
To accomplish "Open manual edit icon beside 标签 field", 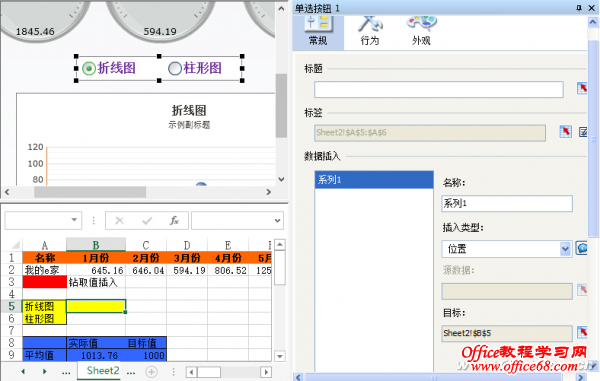I will coord(583,132).
